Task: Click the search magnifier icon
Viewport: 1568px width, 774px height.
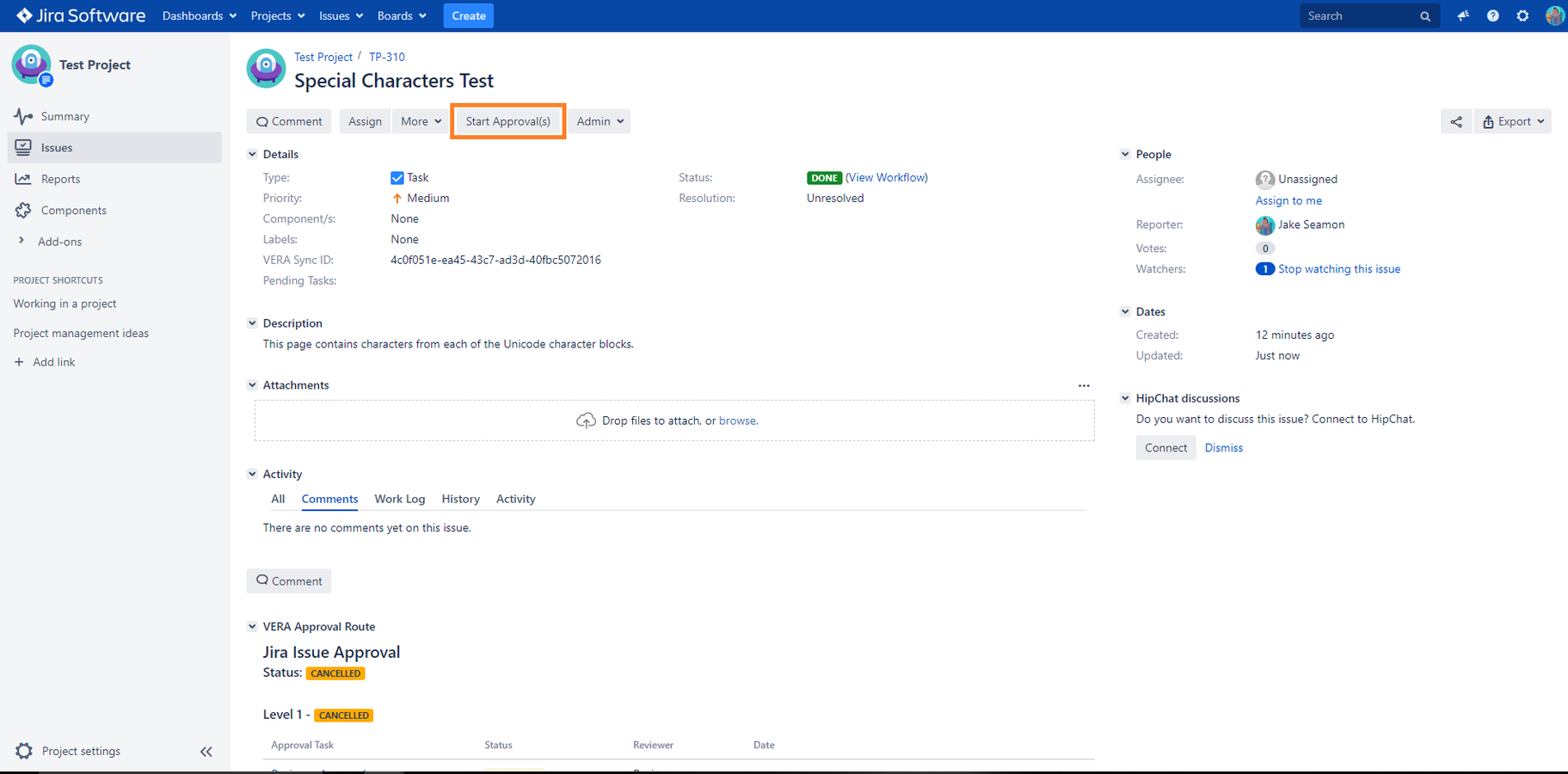Action: (x=1425, y=16)
